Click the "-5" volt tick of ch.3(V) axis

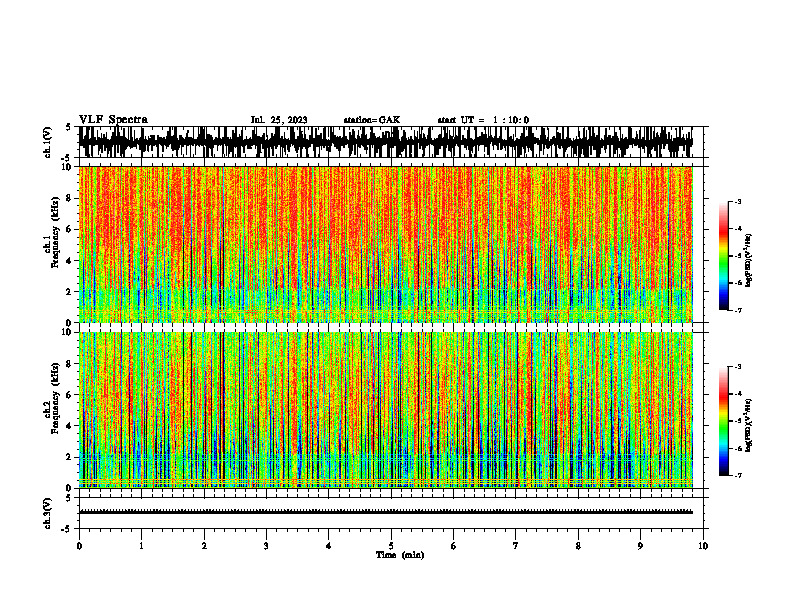point(67,529)
